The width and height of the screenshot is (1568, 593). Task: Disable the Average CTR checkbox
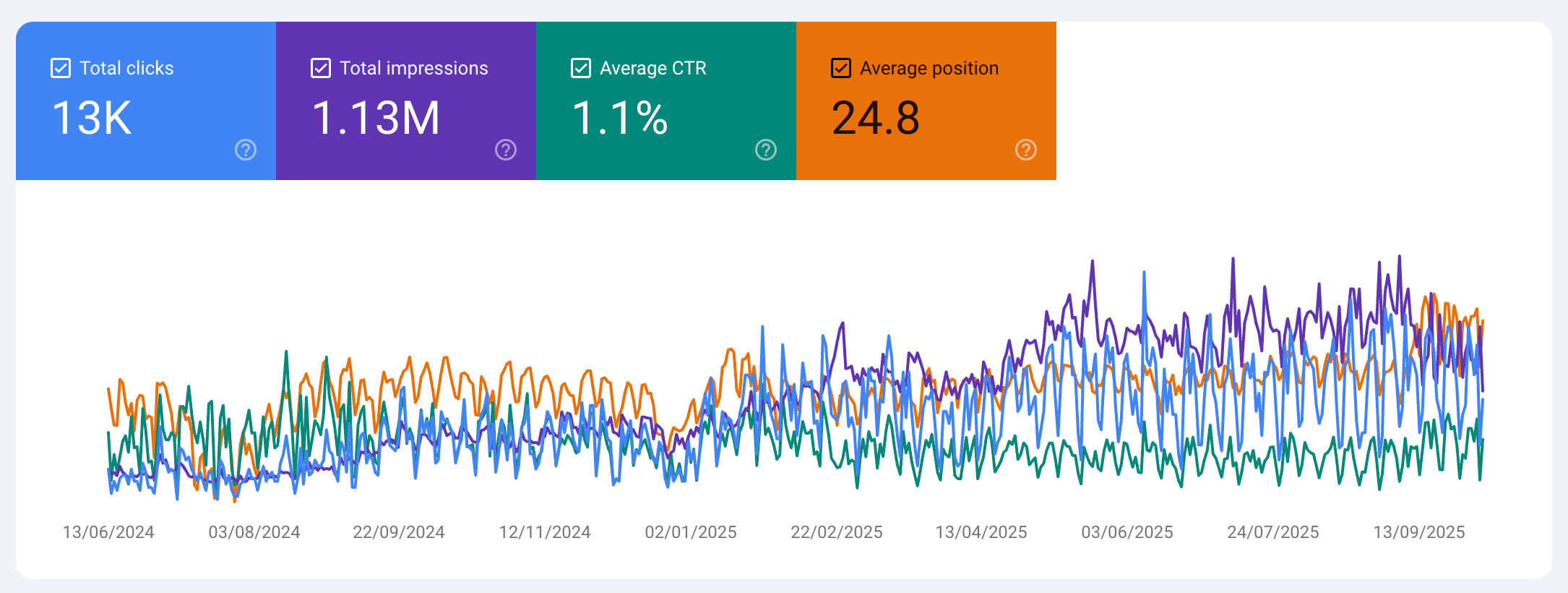coord(581,68)
